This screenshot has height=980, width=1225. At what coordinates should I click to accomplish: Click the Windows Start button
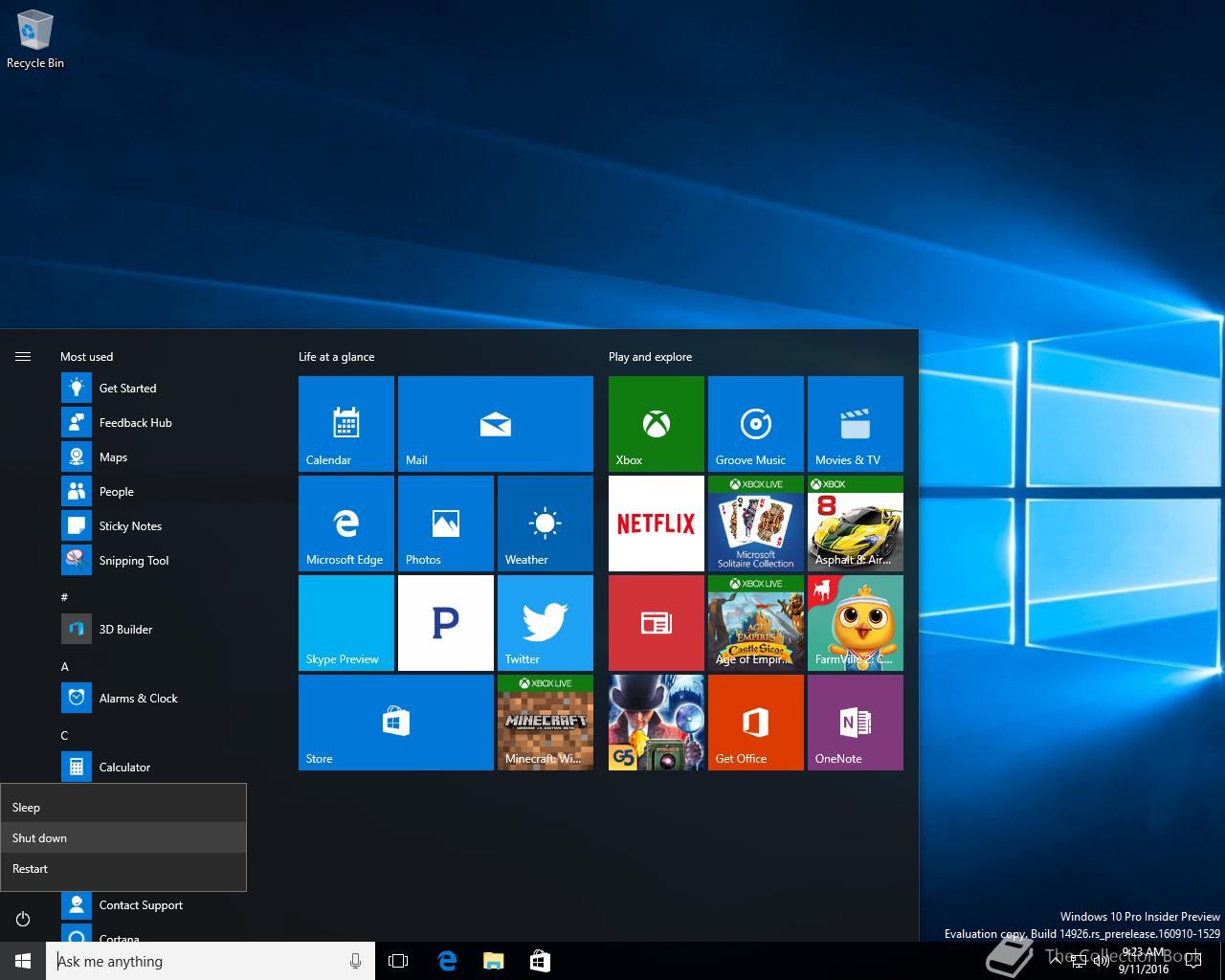pos(23,961)
